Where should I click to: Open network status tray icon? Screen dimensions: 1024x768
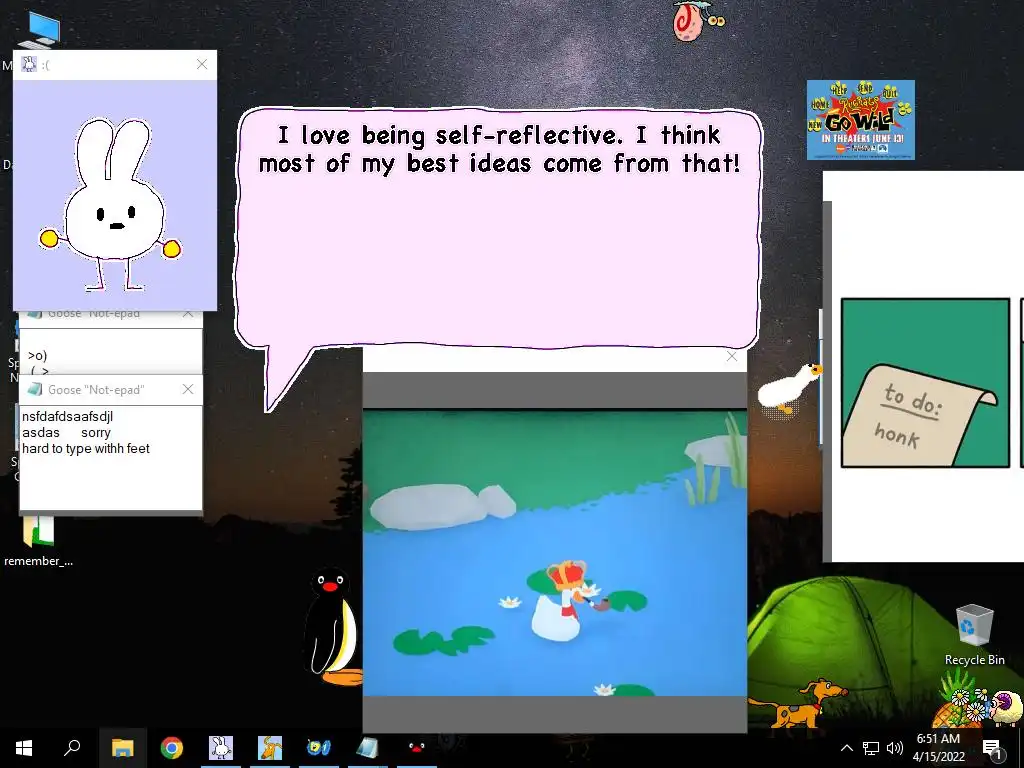coord(871,748)
